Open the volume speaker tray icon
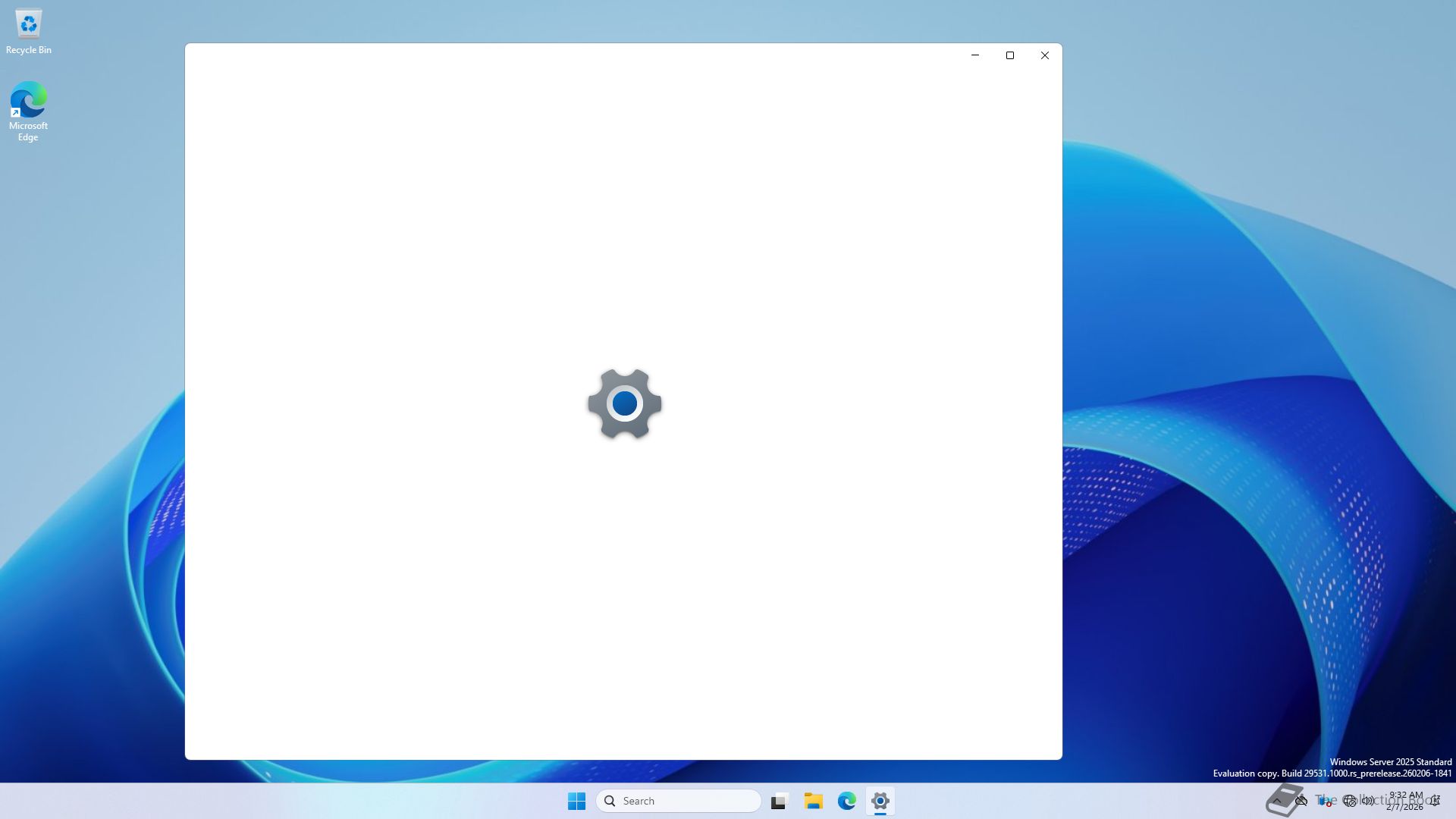 [x=1368, y=801]
